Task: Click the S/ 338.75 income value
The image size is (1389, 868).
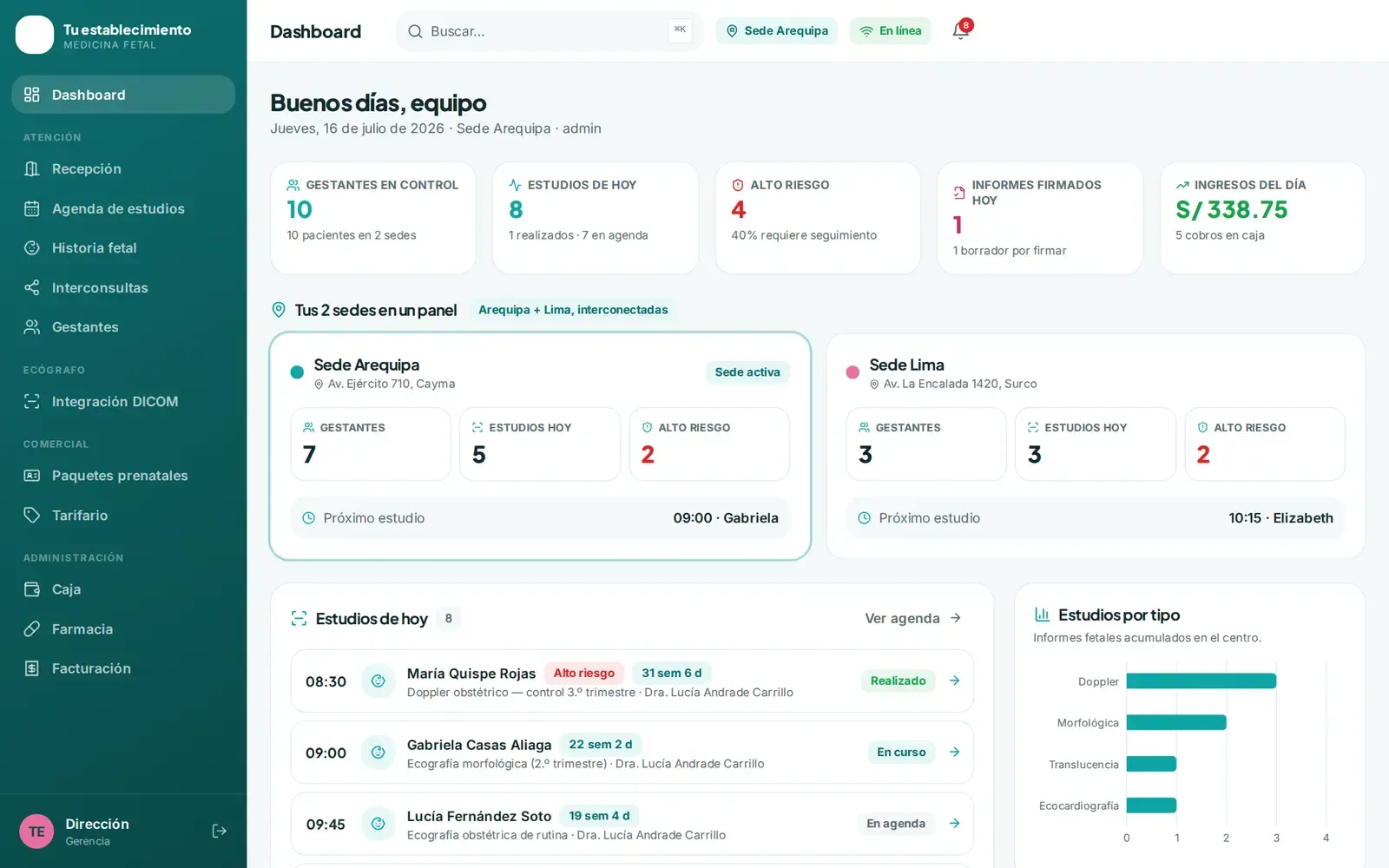Action: pos(1232,209)
